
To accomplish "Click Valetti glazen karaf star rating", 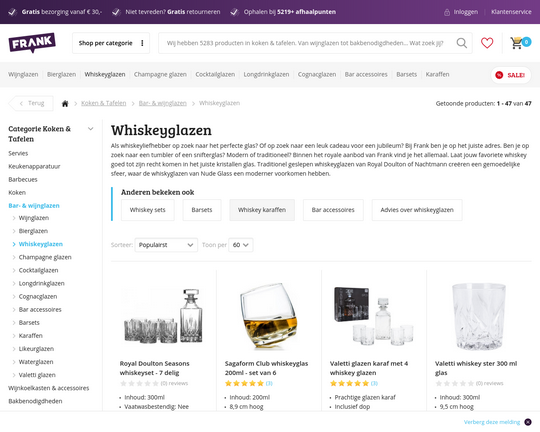I will pos(349,383).
